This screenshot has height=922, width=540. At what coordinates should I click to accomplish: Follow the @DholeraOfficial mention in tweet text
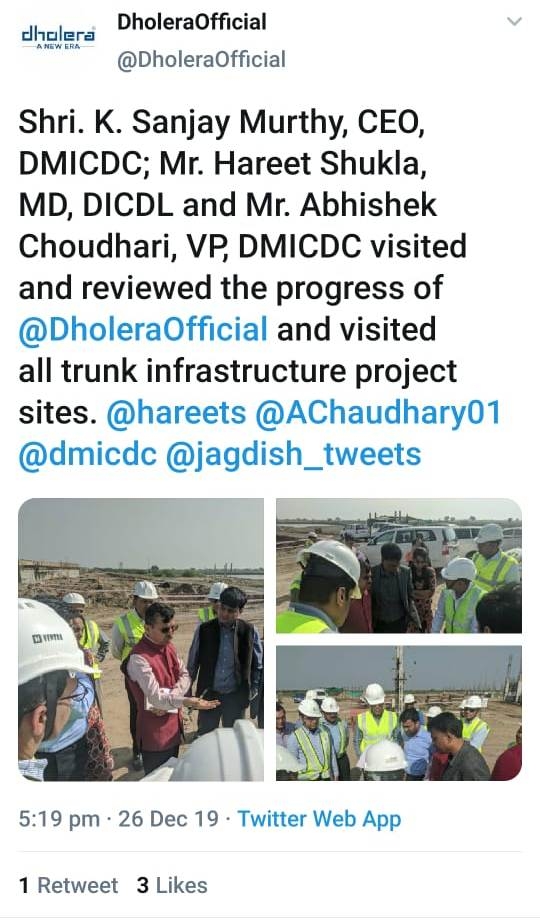(143, 329)
